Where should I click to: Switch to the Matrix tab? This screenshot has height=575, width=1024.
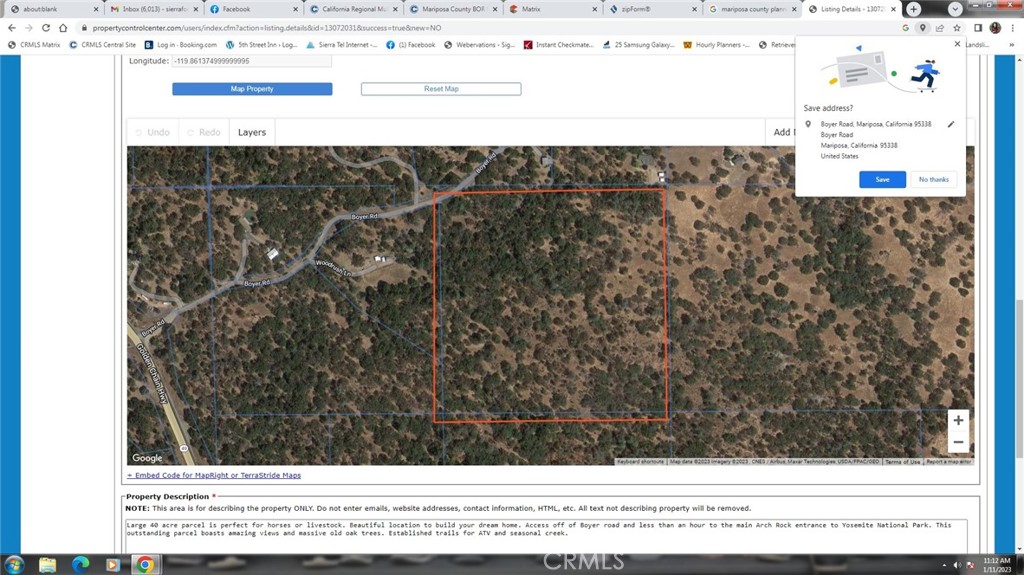553,9
